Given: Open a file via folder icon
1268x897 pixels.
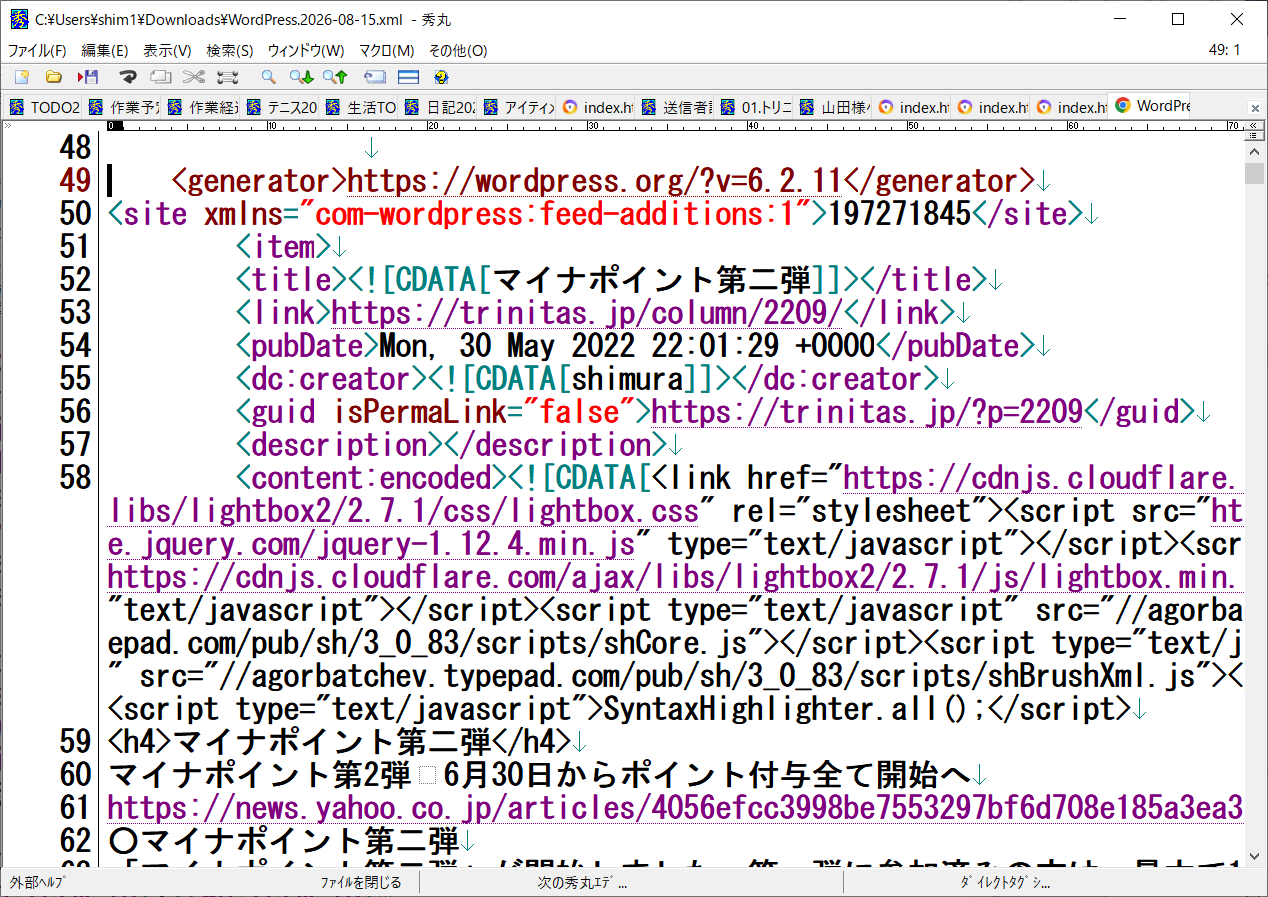Looking at the screenshot, I should click(54, 76).
